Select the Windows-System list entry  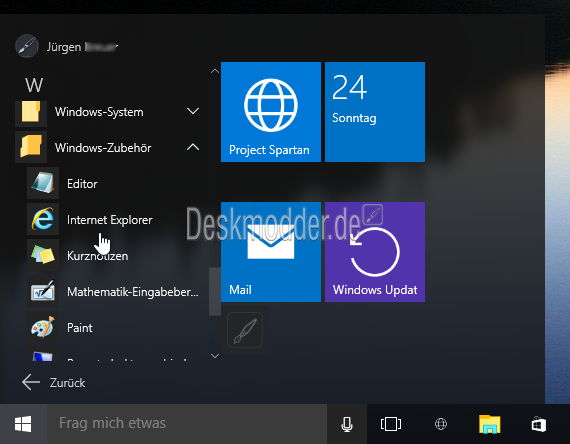[x=108, y=111]
